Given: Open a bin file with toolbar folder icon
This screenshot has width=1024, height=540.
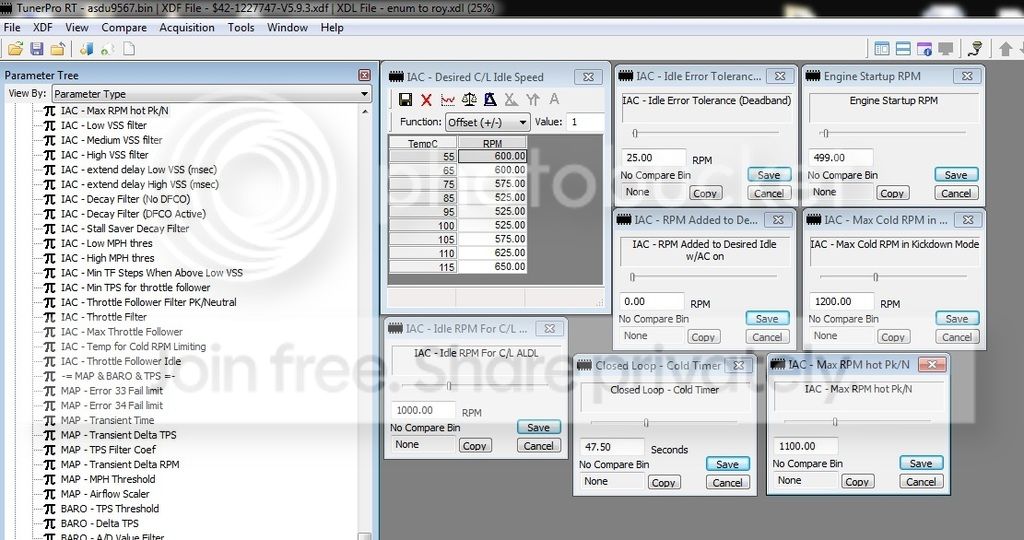Looking at the screenshot, I should 16,49.
